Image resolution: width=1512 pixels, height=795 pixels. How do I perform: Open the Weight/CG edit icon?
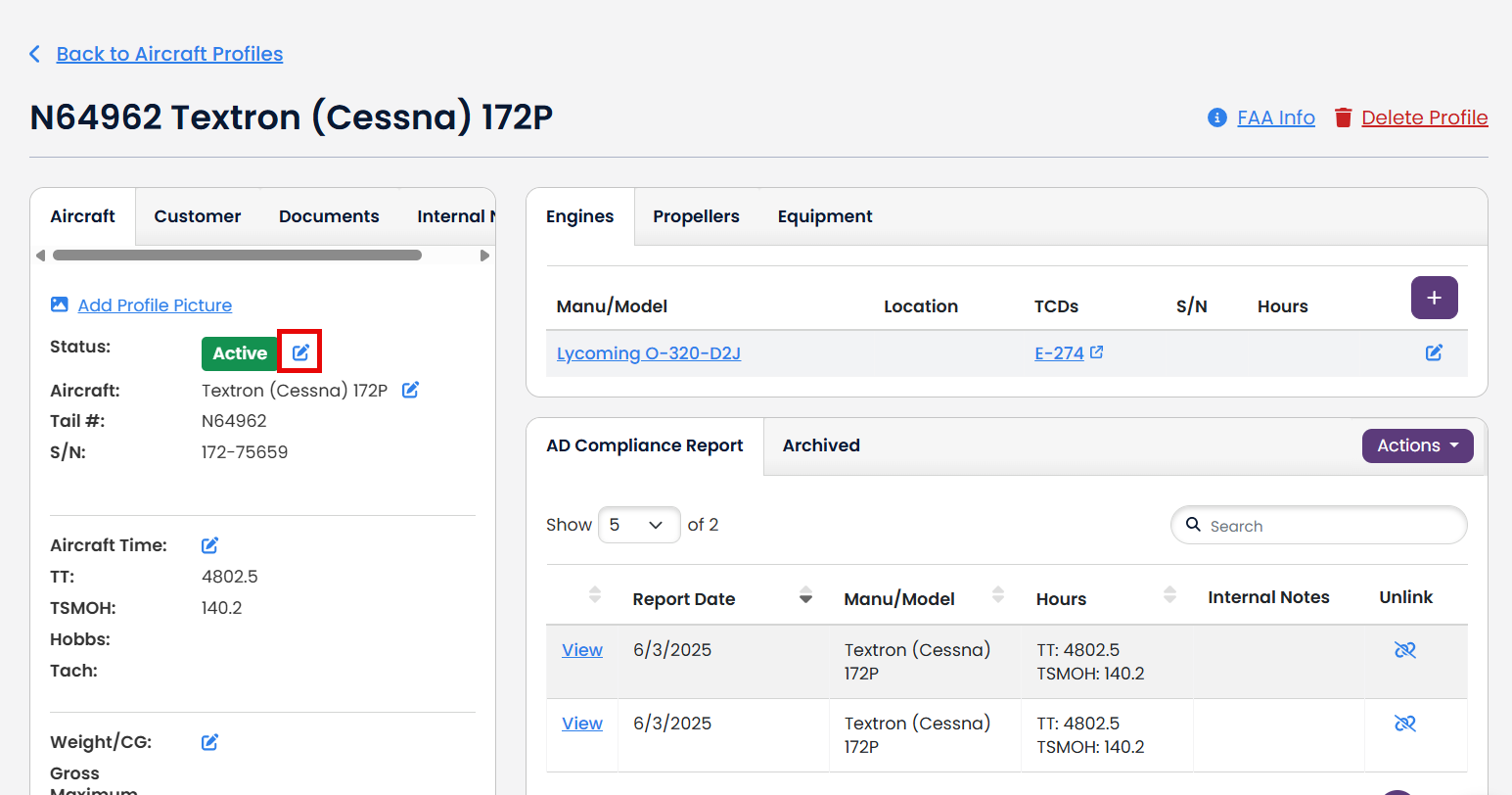(x=209, y=742)
